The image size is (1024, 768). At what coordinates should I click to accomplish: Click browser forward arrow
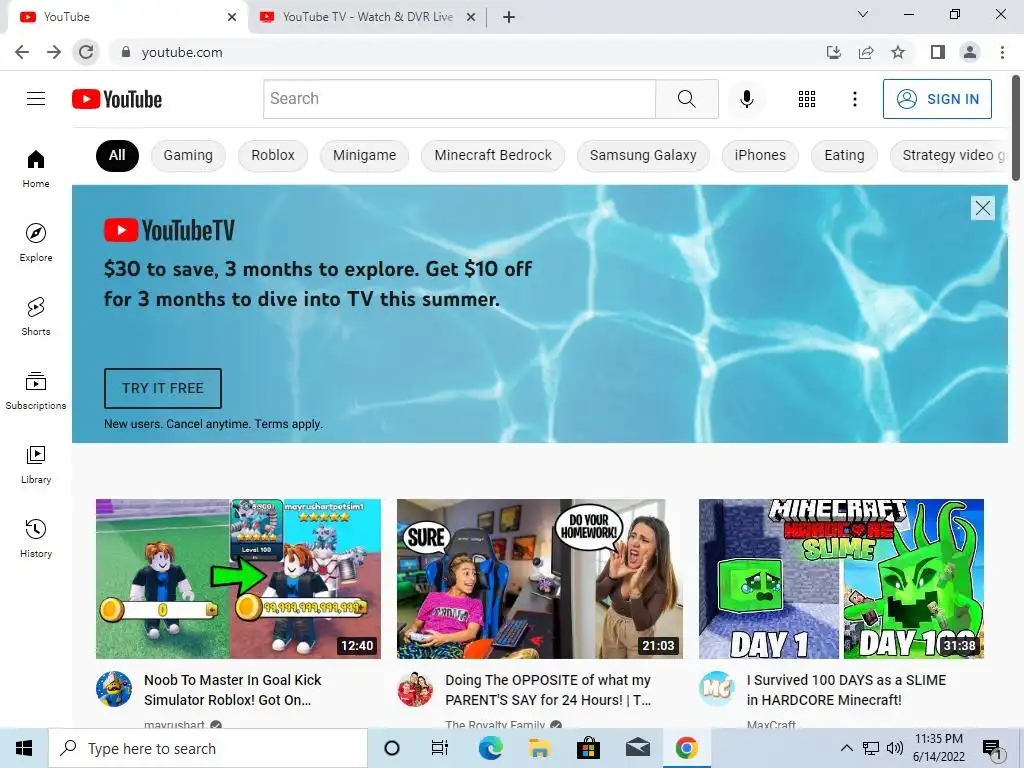tap(54, 52)
